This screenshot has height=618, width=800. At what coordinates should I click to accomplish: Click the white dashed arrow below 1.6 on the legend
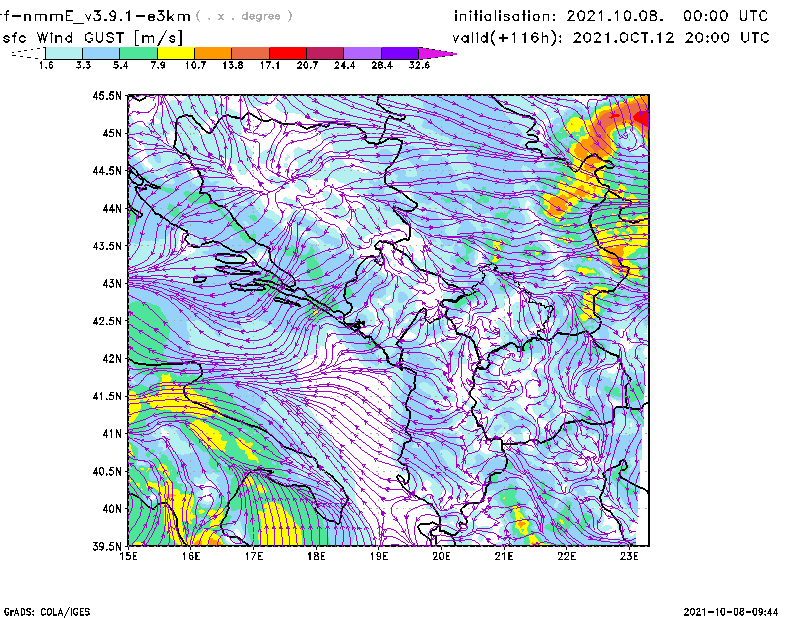[x=28, y=53]
